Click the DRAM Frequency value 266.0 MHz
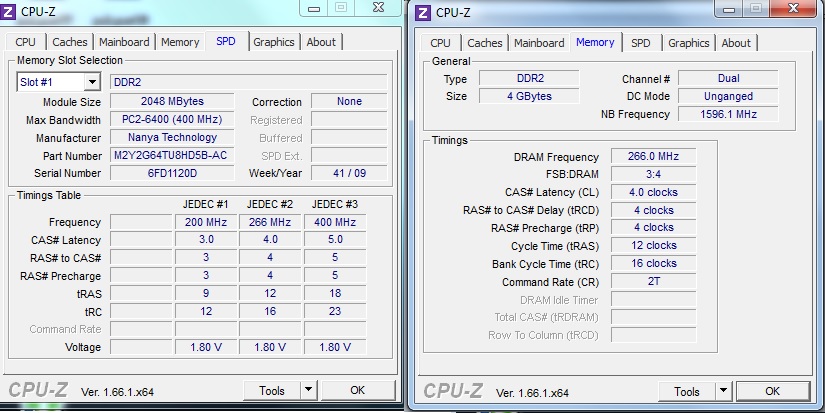Screen dimensions: 825x413 coord(653,156)
